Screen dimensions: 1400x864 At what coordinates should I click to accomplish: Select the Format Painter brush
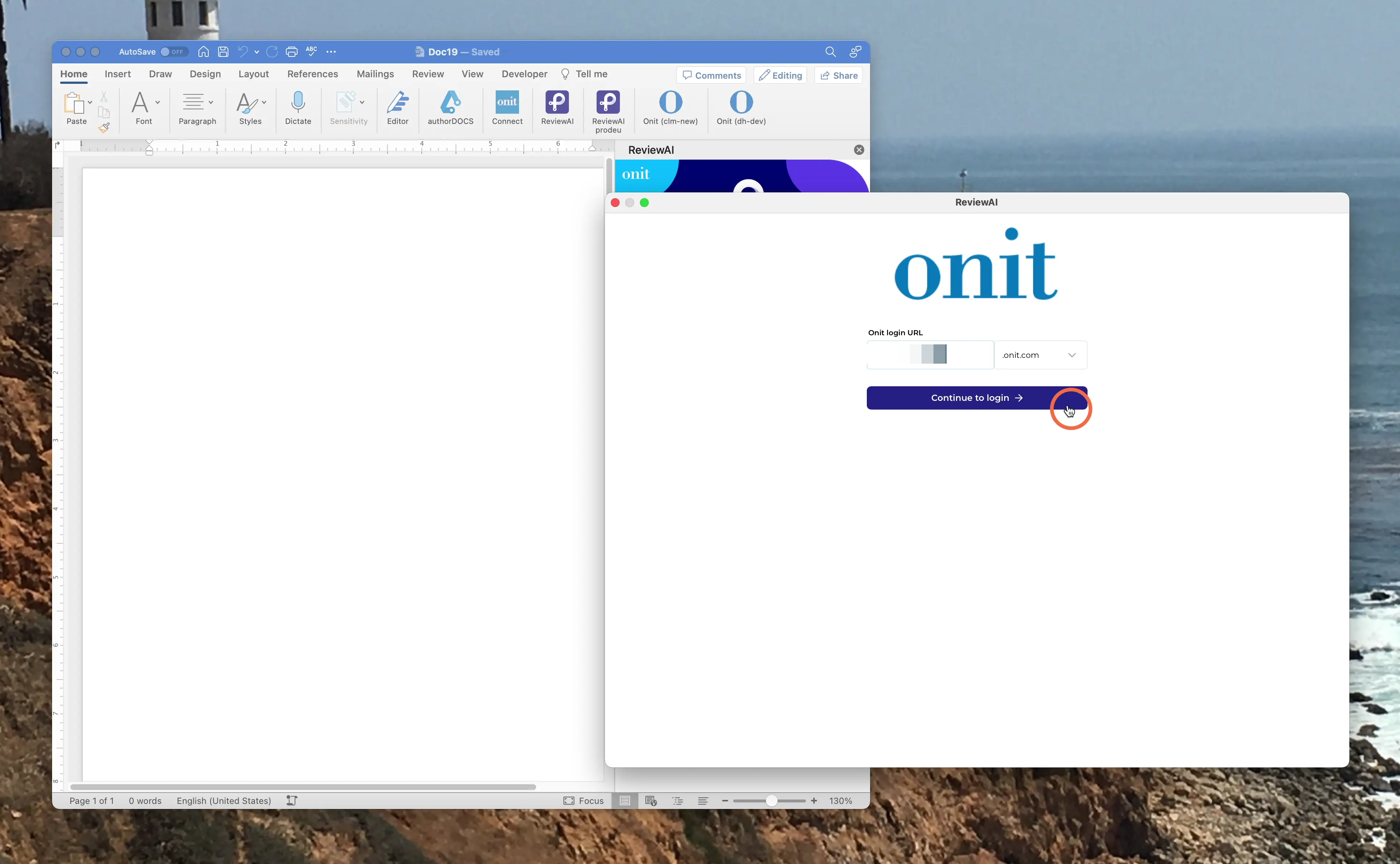click(104, 128)
